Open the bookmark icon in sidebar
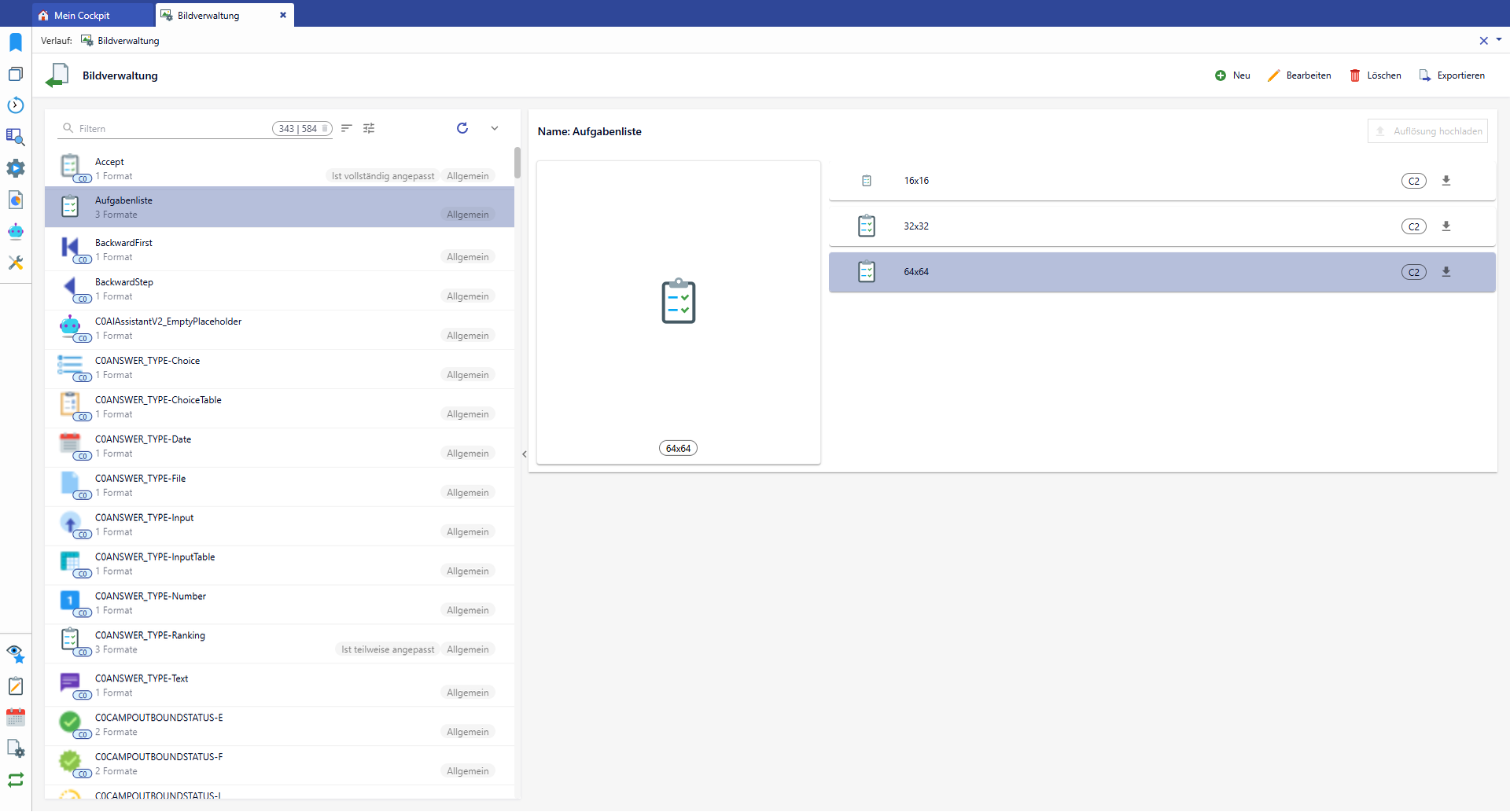This screenshot has width=1510, height=812. [x=16, y=42]
